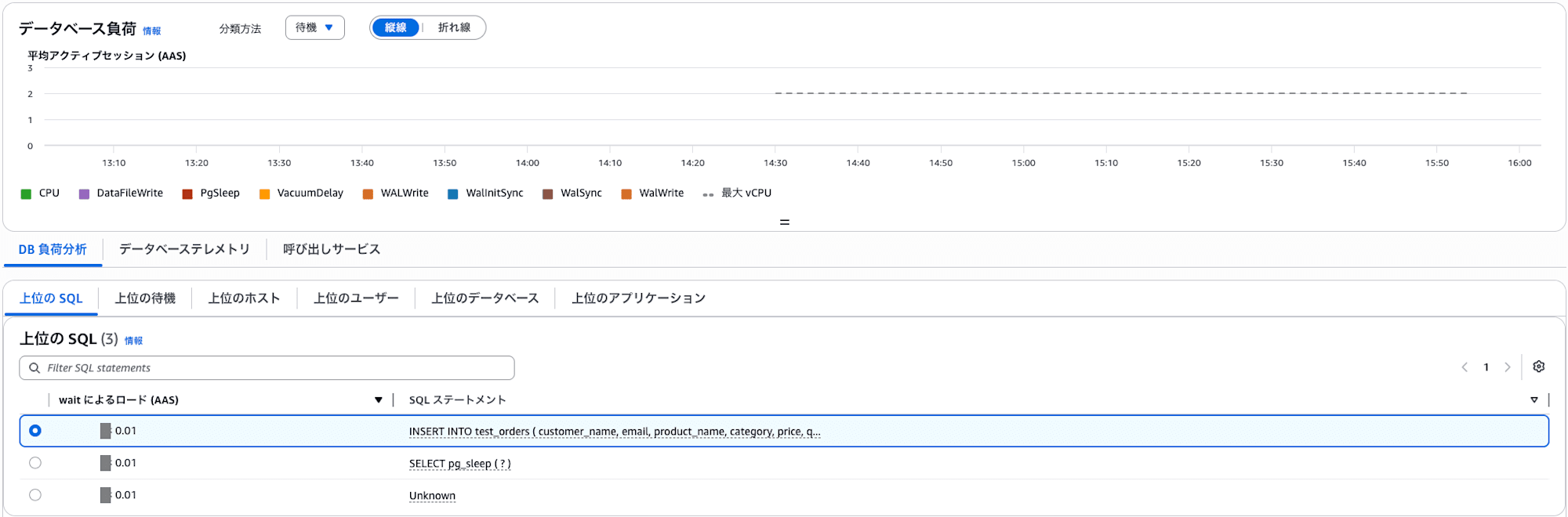
Task: Click load bar of INSERT row
Action: click(x=106, y=431)
